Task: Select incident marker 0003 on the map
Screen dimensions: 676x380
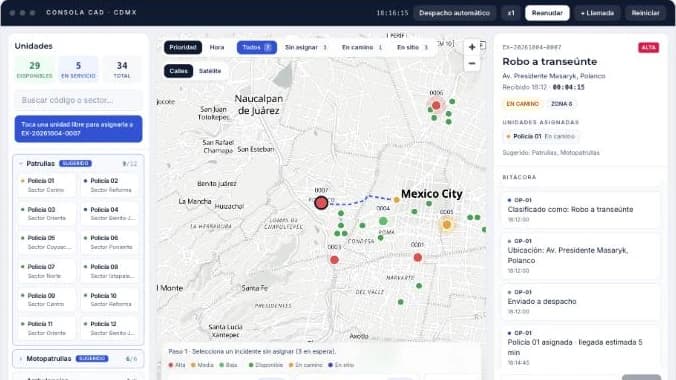Action: [x=334, y=260]
